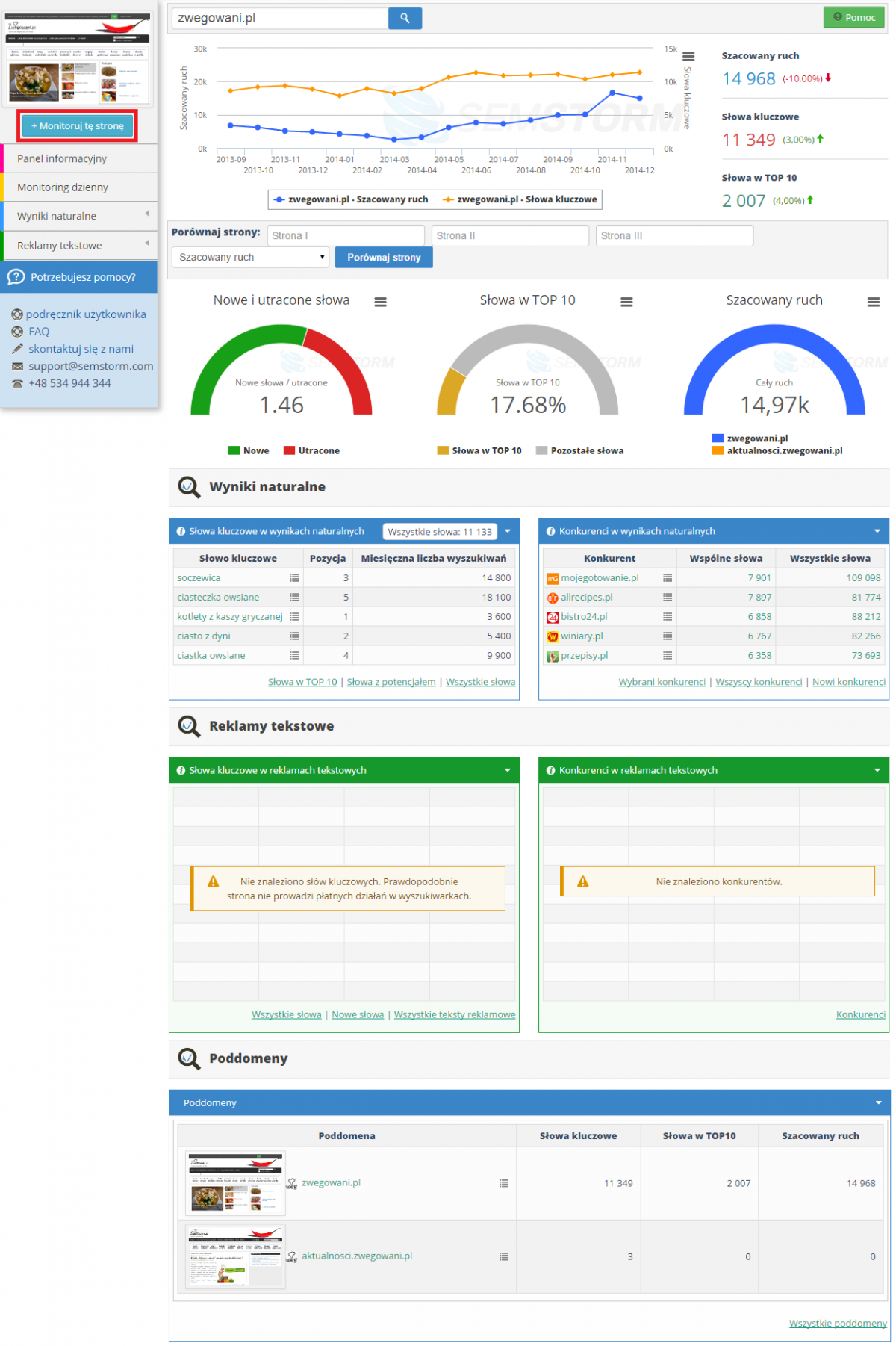This screenshot has width=896, height=1346.
Task: Open Wszystkie słowa: 11 133 dropdown
Action: pos(440,532)
